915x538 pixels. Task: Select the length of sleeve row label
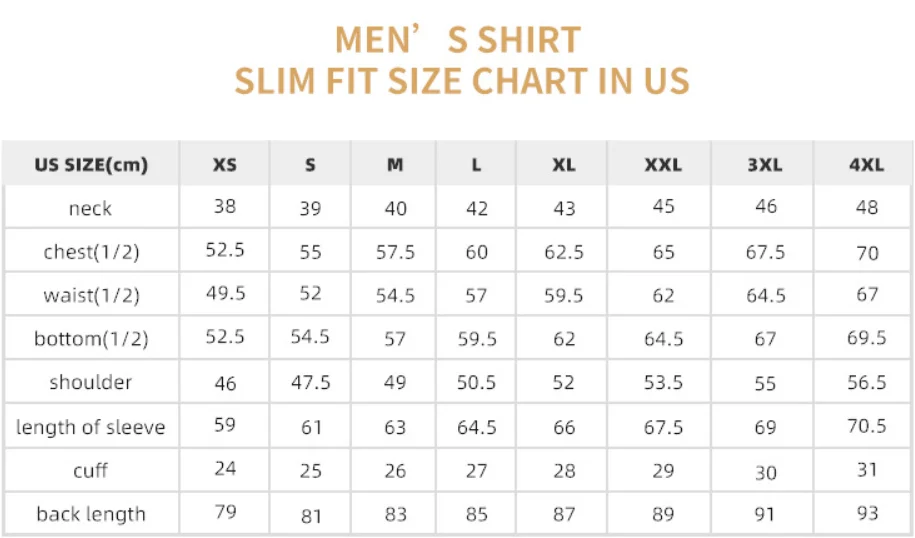coord(91,427)
